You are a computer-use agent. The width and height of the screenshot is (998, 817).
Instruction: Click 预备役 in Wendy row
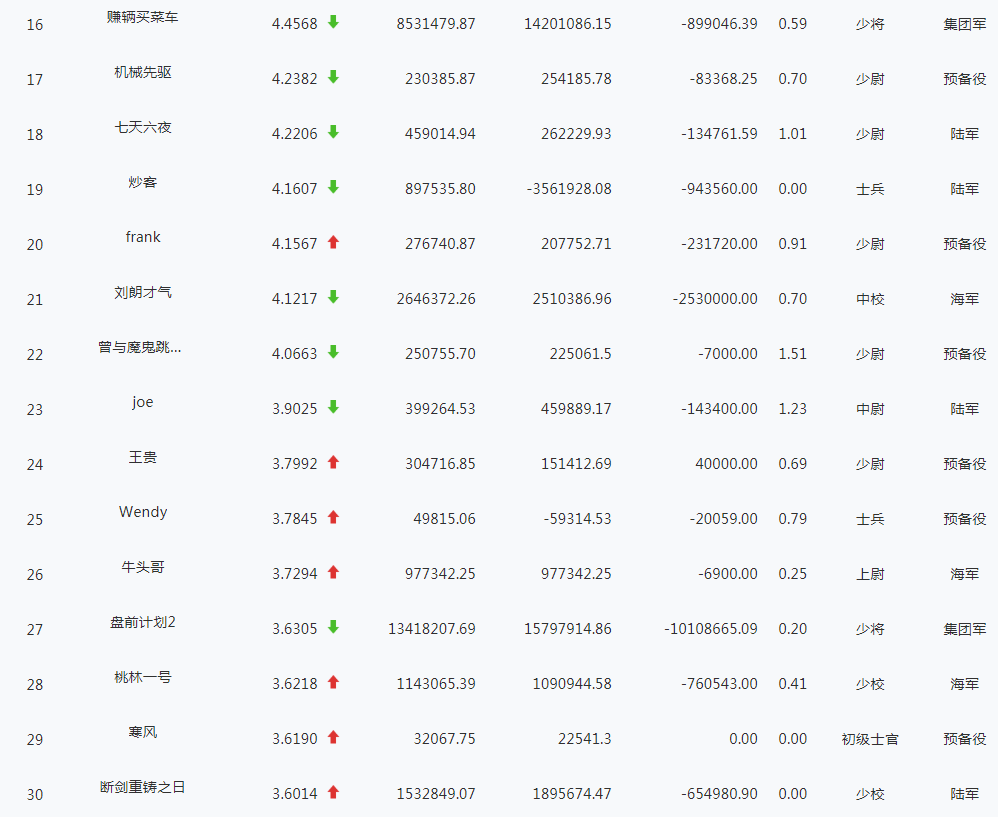[x=964, y=519]
